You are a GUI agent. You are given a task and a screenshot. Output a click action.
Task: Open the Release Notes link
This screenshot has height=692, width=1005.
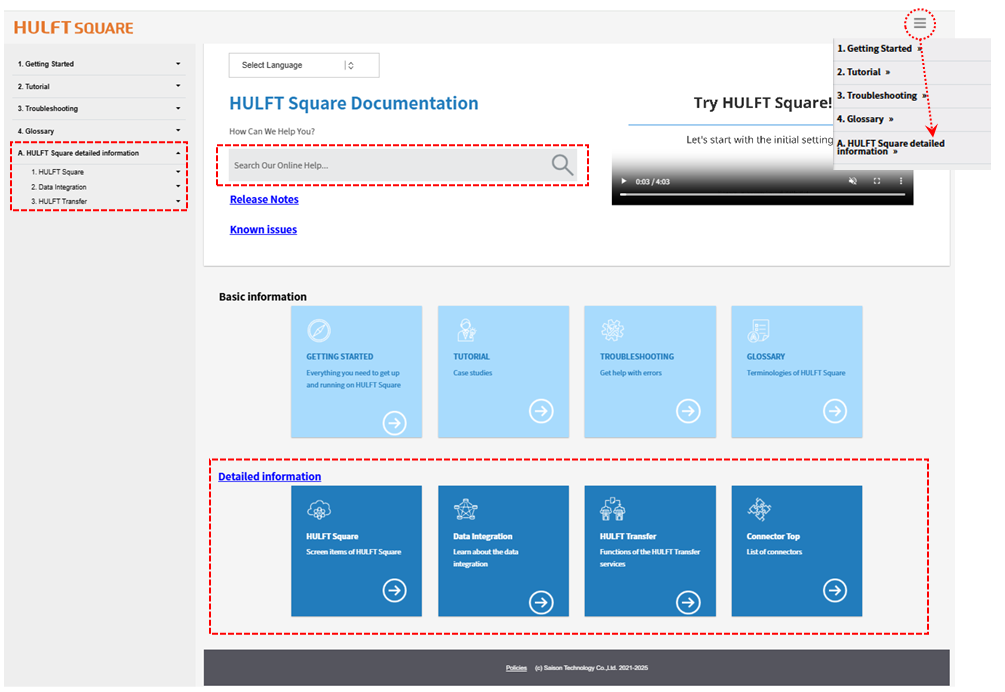click(x=264, y=199)
